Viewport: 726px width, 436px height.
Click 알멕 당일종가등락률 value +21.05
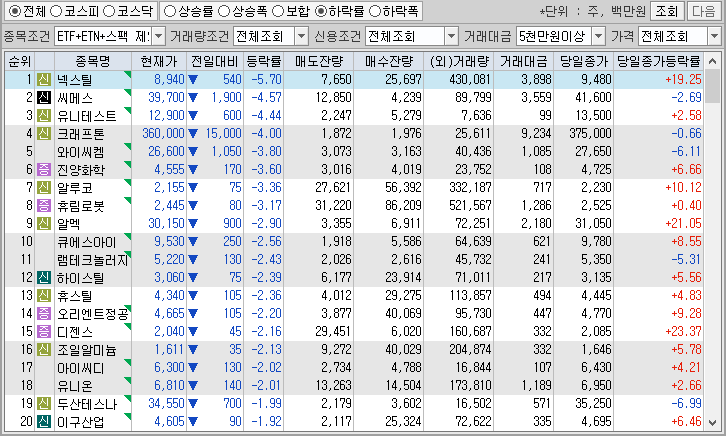coord(683,224)
